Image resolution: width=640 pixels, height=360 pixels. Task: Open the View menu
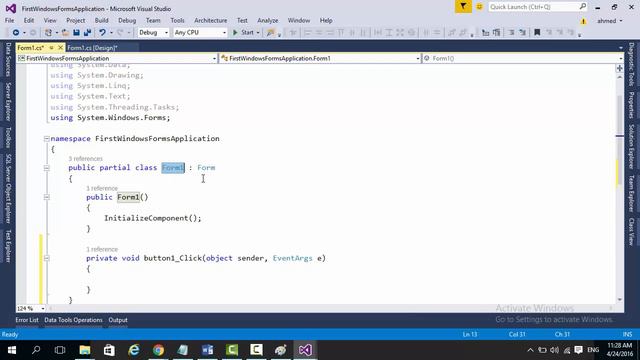pyautogui.click(x=50, y=20)
